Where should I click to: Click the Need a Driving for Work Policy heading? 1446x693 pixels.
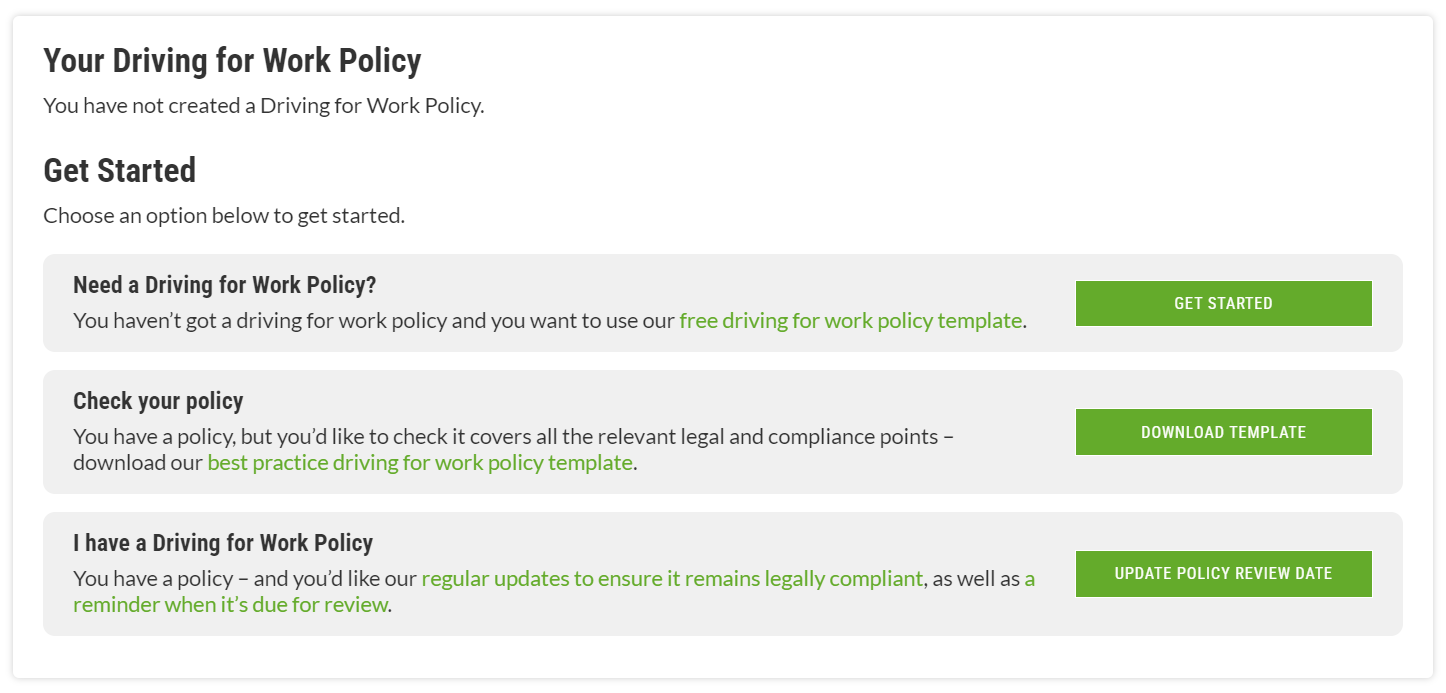(225, 284)
